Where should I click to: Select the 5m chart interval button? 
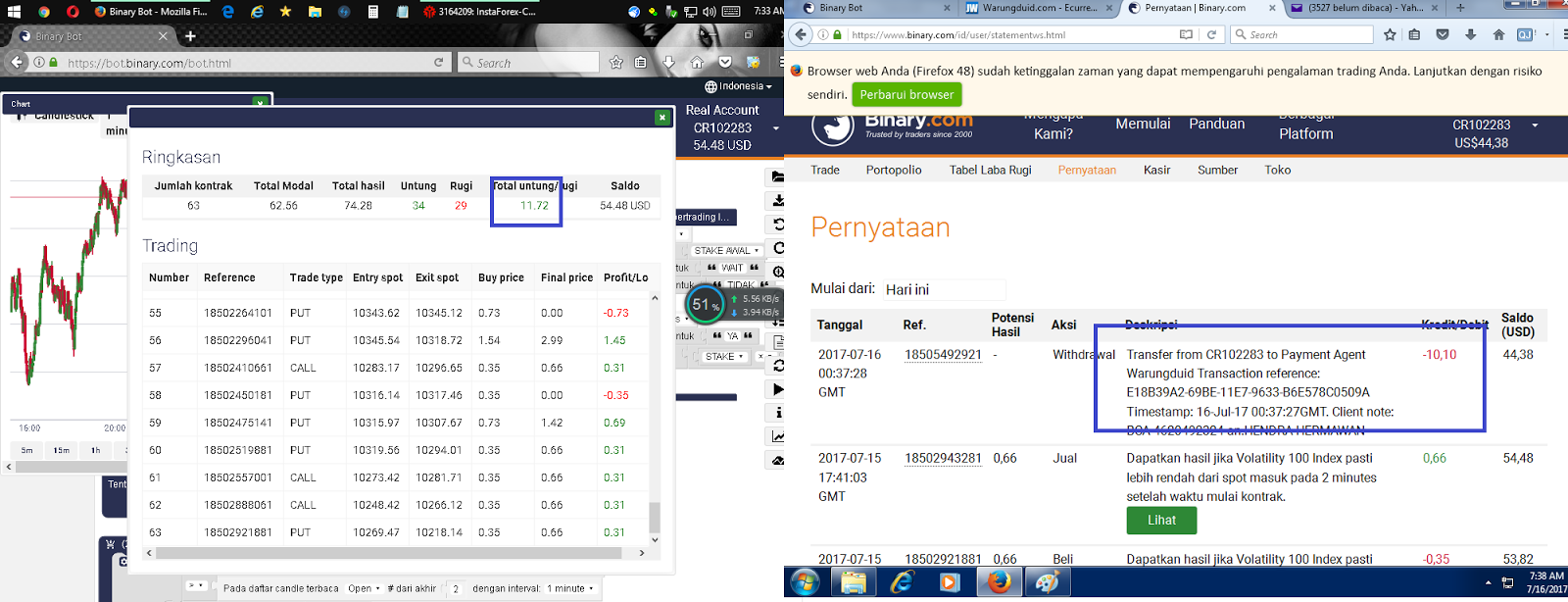click(x=26, y=450)
